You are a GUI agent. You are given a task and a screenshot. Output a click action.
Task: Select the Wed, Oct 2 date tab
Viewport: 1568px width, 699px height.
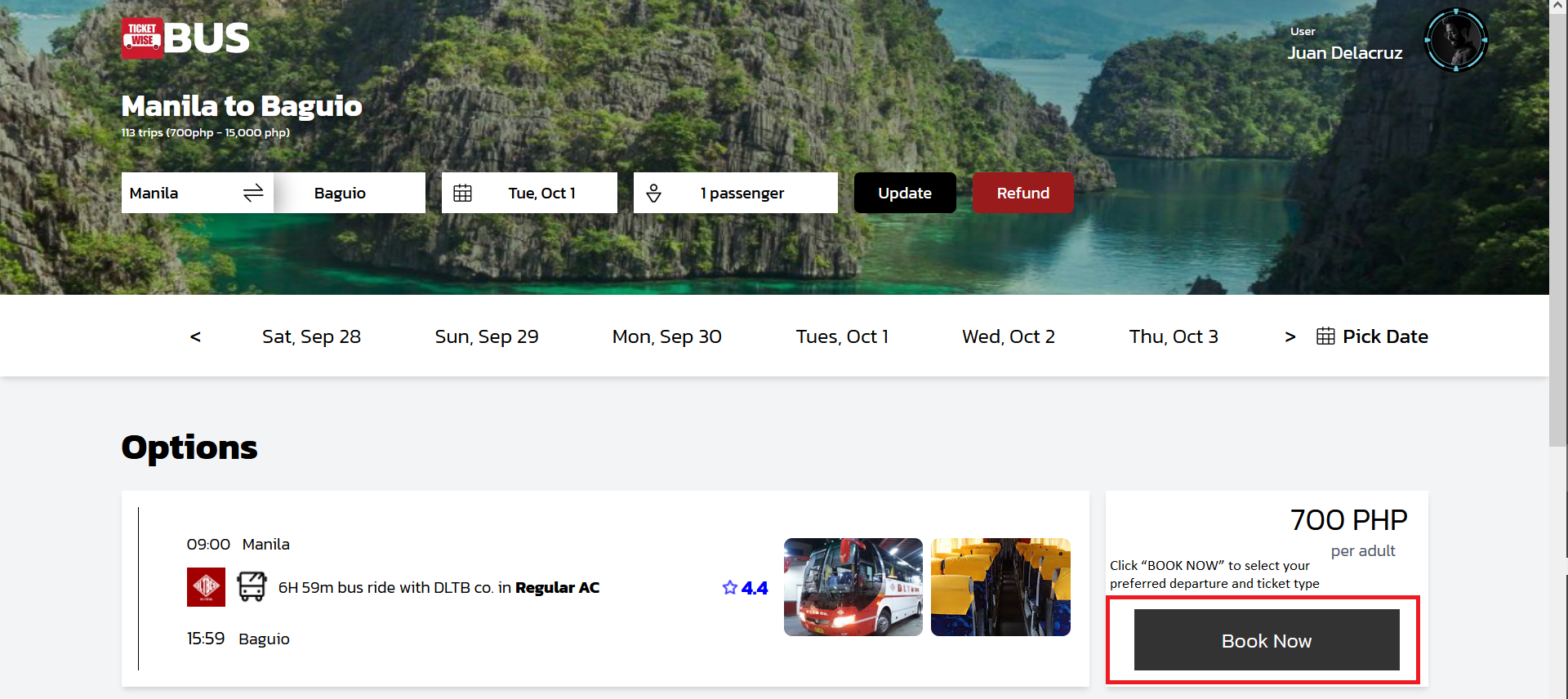1008,336
